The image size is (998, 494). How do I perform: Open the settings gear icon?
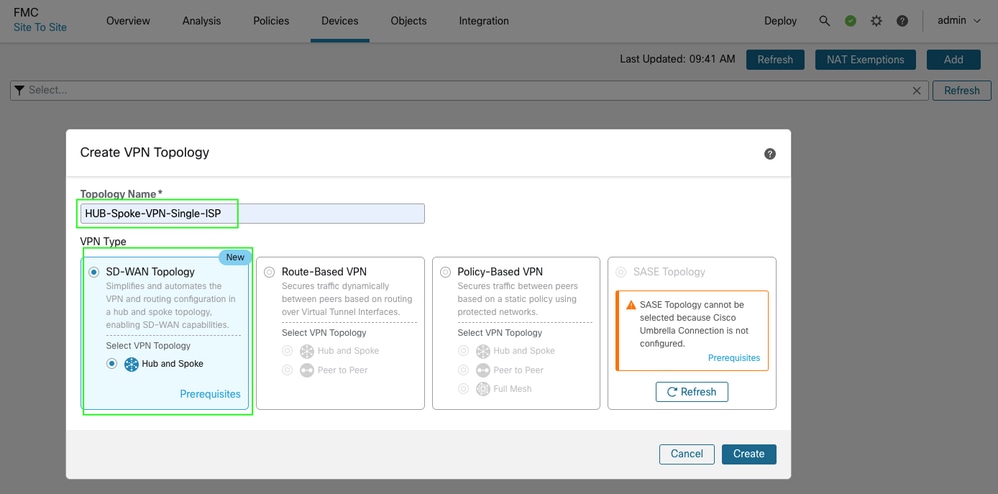point(876,21)
